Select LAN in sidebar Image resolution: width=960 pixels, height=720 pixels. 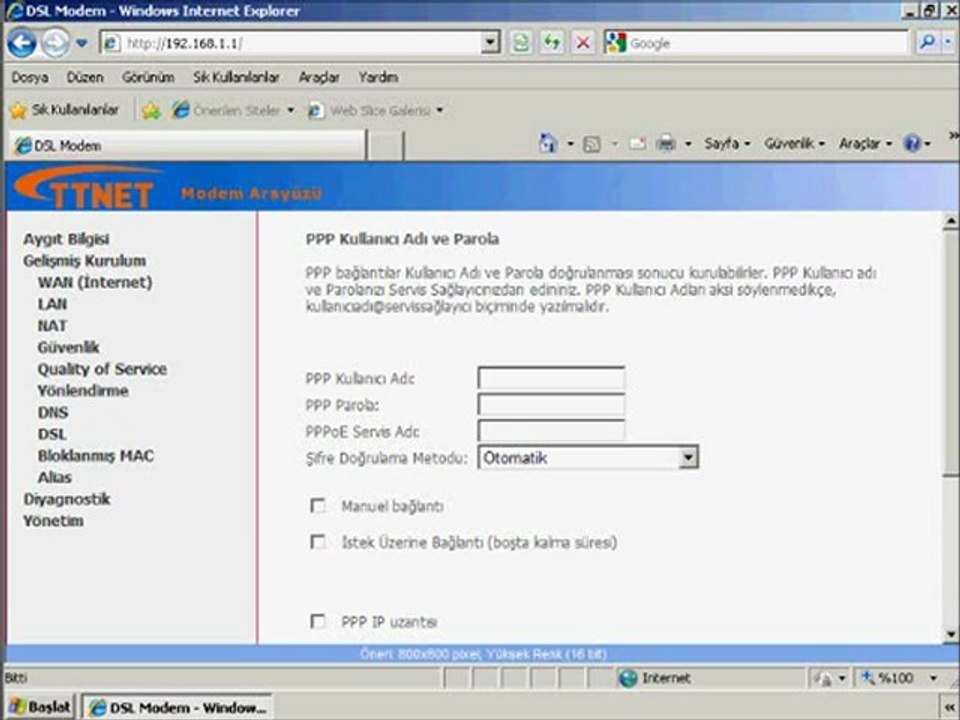[52, 304]
